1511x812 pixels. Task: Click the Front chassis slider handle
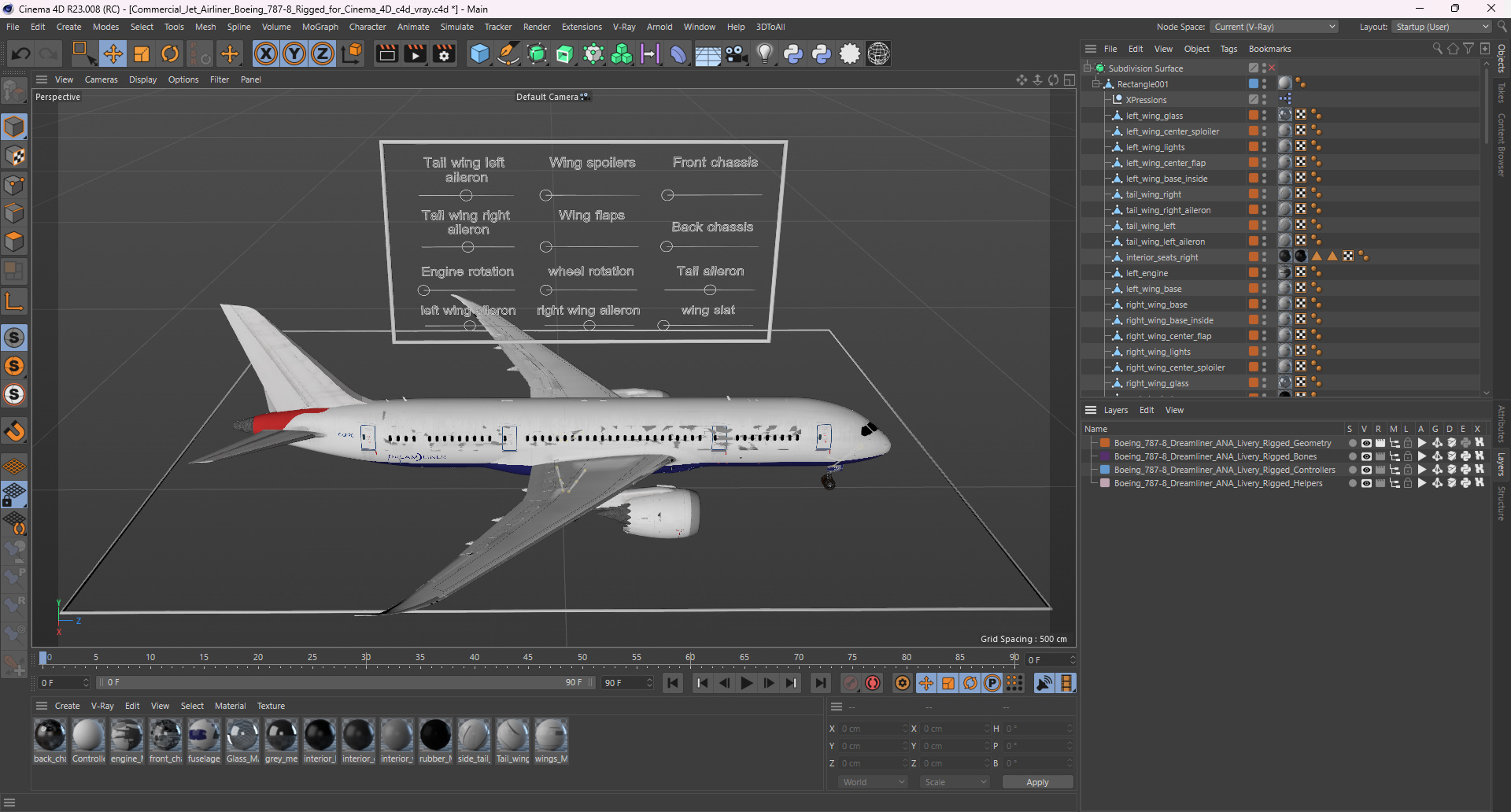[x=667, y=195]
